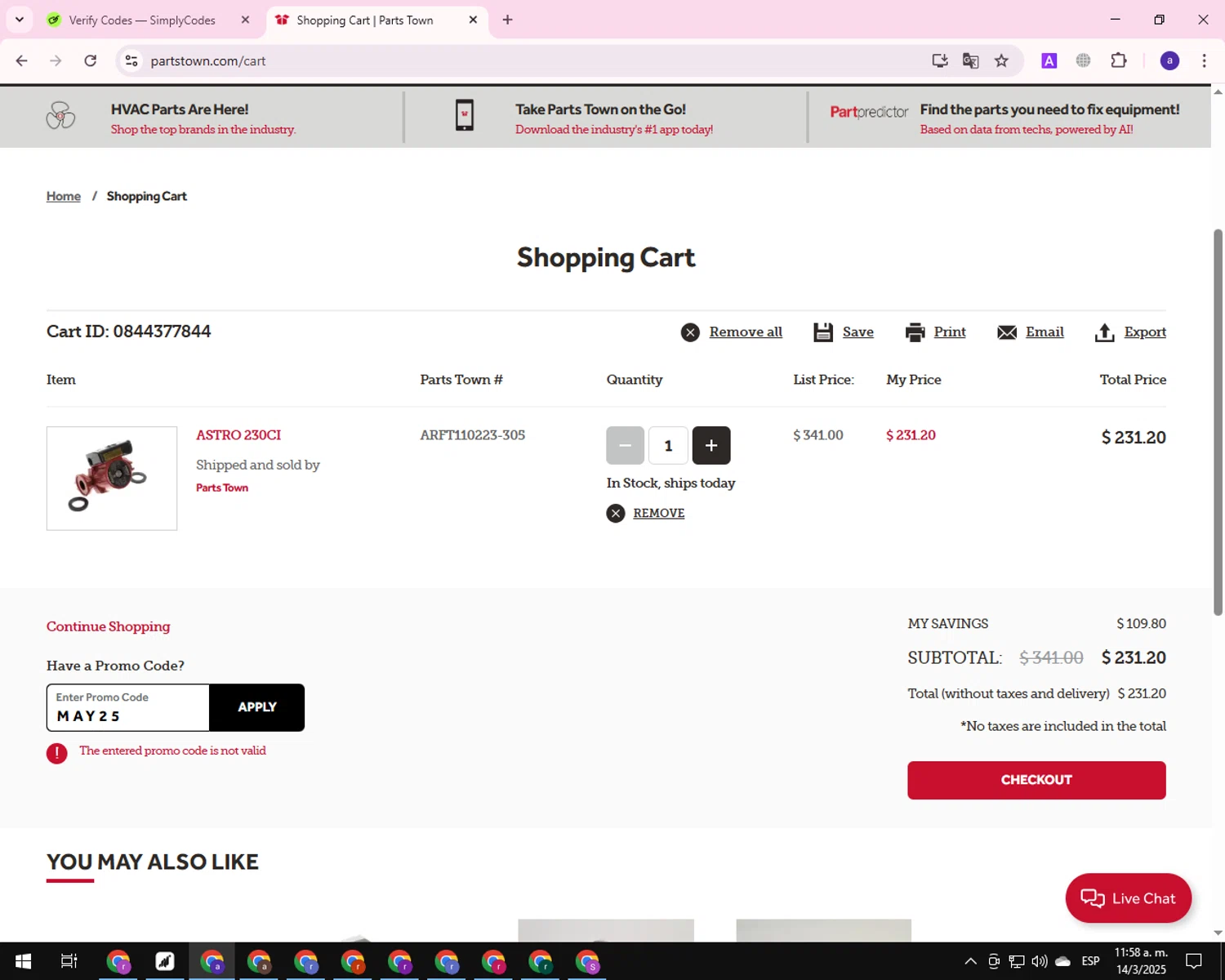Click the Remove all link text

pos(746,332)
